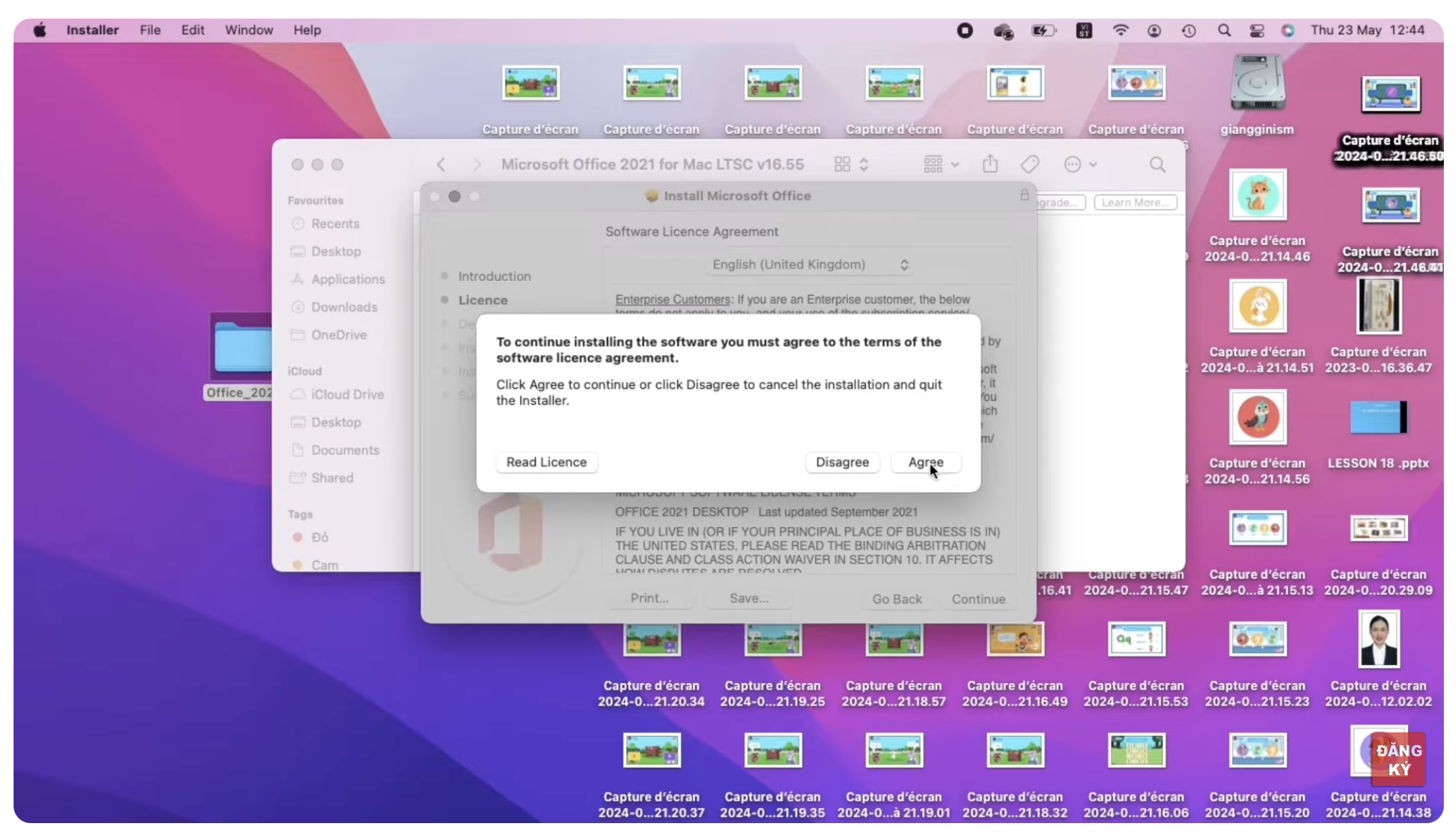The width and height of the screenshot is (1456, 836).
Task: Click the installer padlock icon
Action: pyautogui.click(x=1024, y=195)
